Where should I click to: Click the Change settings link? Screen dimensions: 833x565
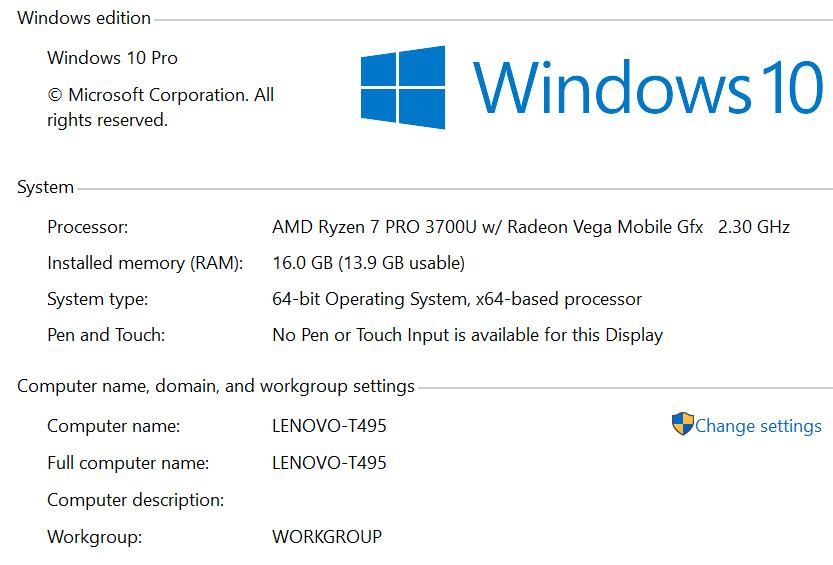coord(758,426)
